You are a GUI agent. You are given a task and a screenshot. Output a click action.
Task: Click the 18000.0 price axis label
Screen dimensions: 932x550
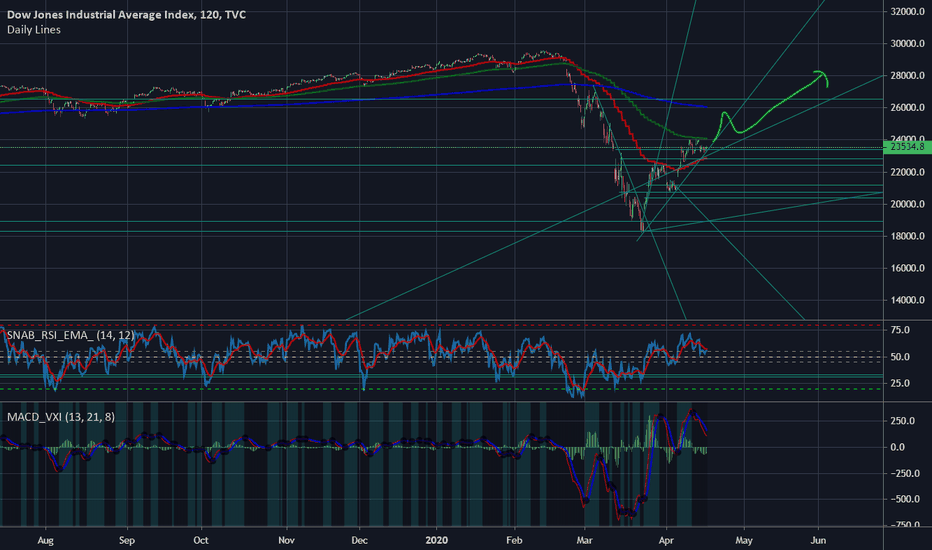click(x=907, y=236)
